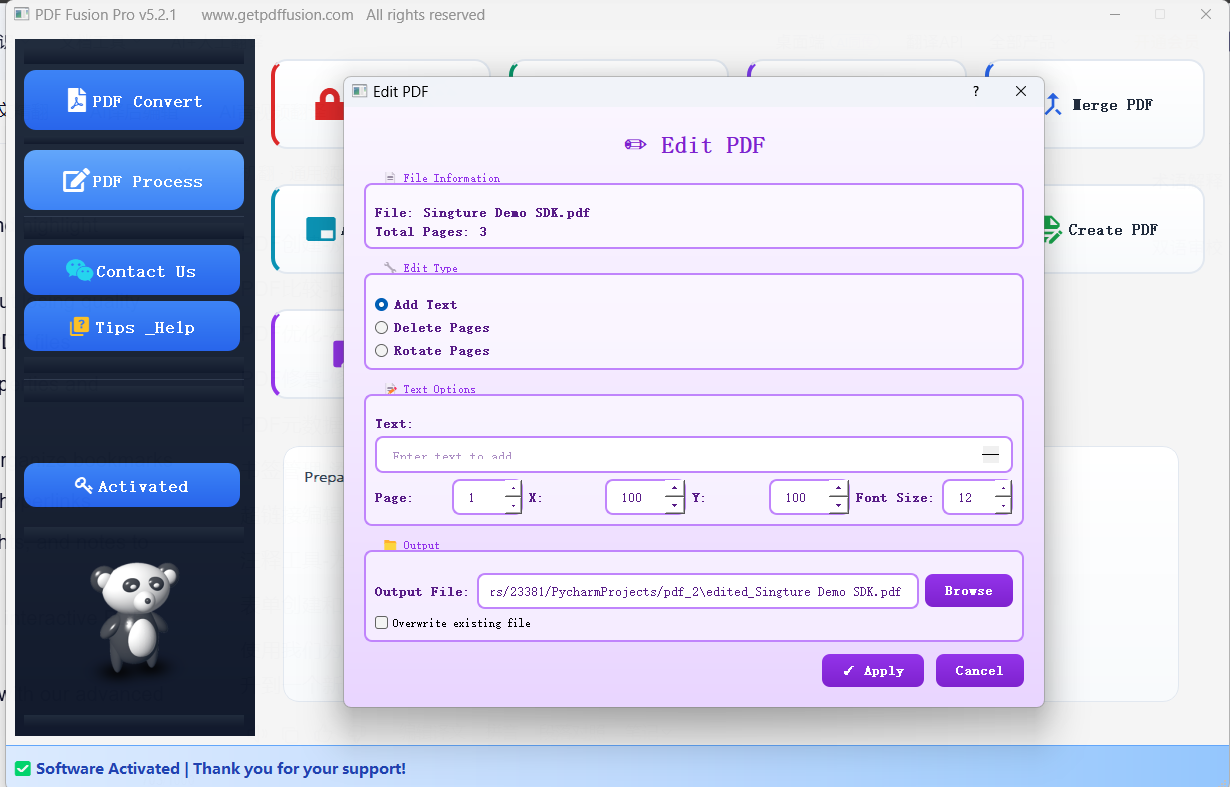Increase the Font Size value
The height and width of the screenshot is (787, 1230).
tap(1001, 491)
